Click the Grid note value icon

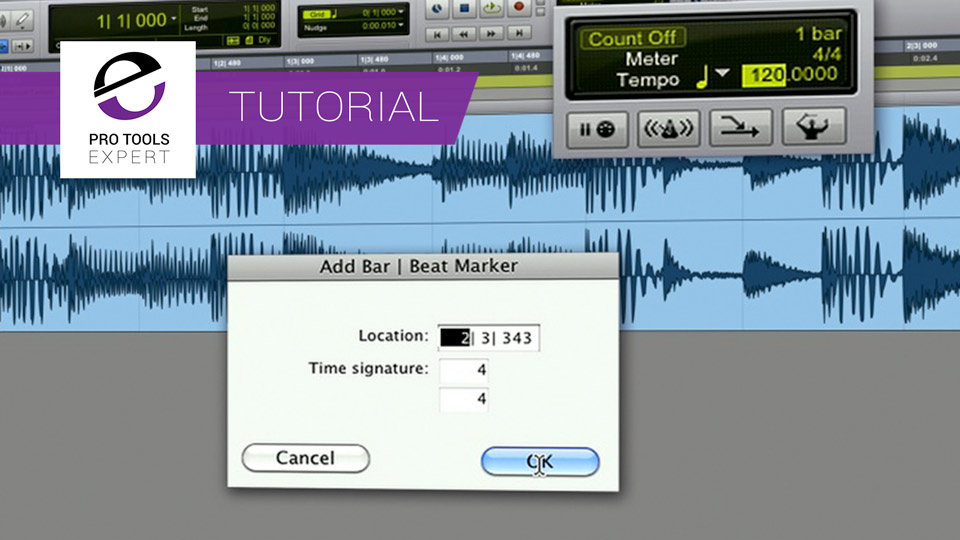(334, 13)
